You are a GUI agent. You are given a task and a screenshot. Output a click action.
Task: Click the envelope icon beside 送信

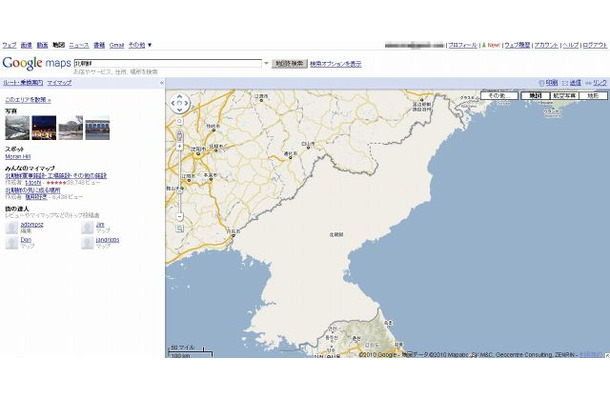pos(565,83)
